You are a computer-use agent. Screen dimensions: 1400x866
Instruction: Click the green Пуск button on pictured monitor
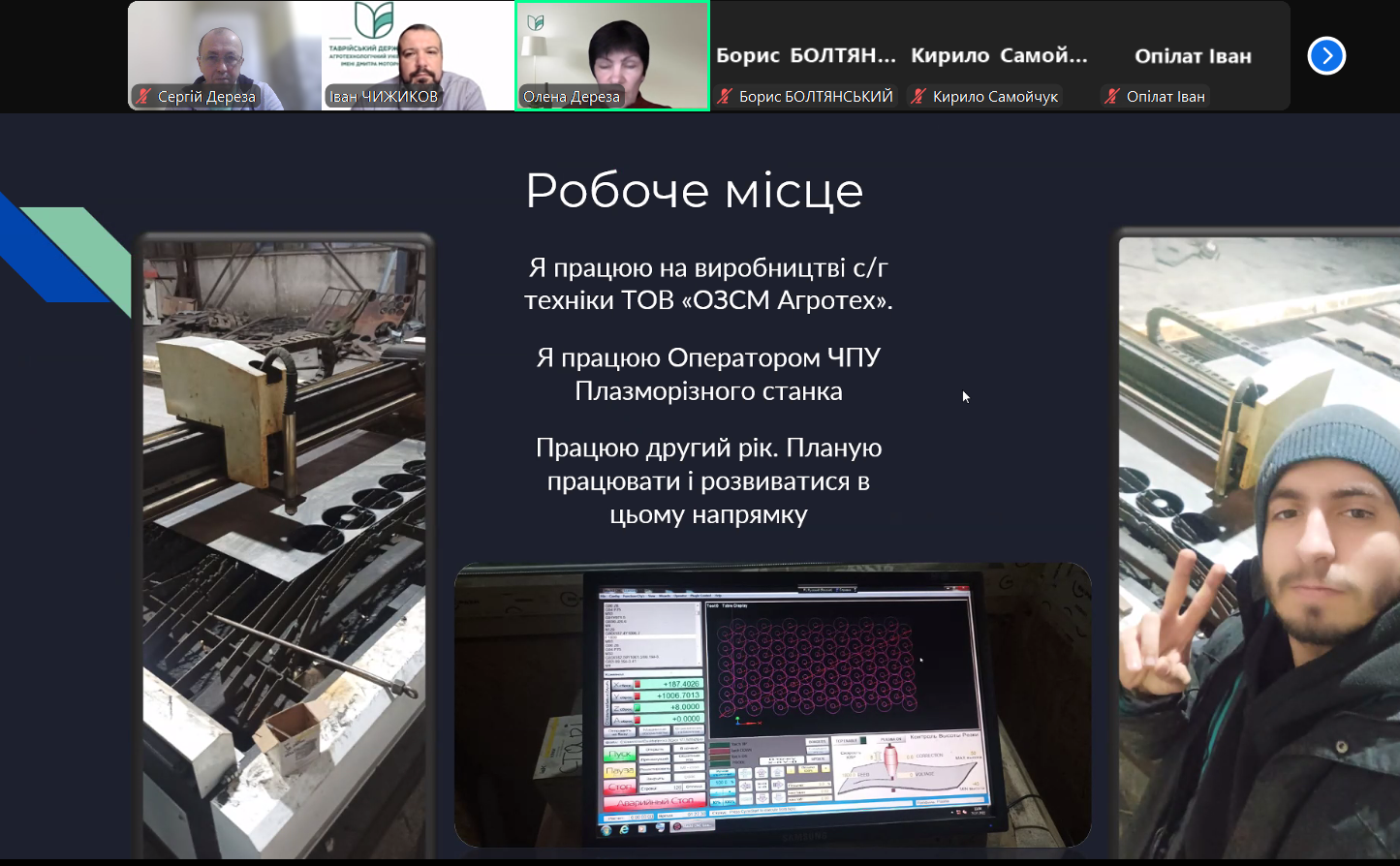coord(620,753)
